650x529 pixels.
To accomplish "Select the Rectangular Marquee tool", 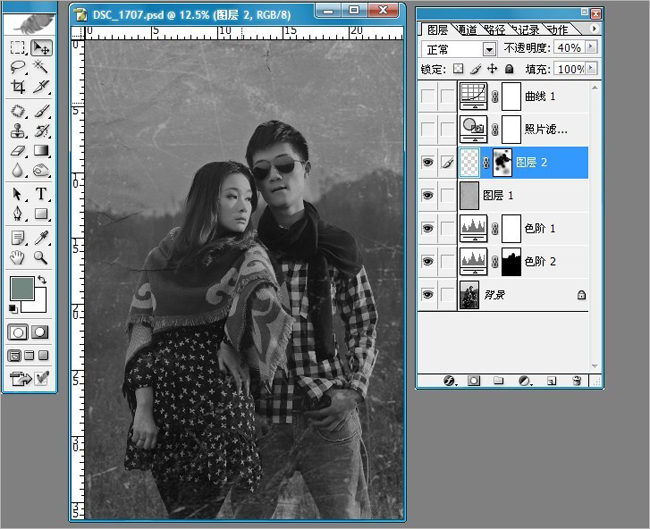I will [x=17, y=48].
